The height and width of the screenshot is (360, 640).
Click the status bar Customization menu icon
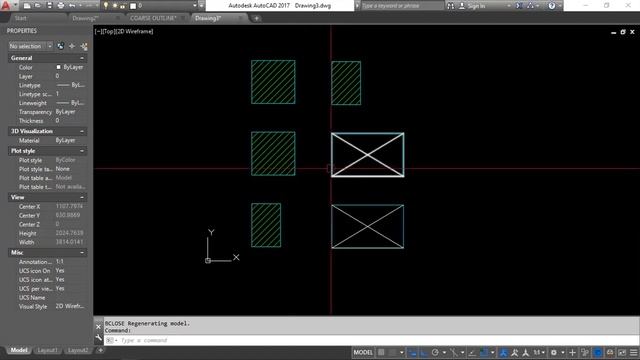pos(634,352)
